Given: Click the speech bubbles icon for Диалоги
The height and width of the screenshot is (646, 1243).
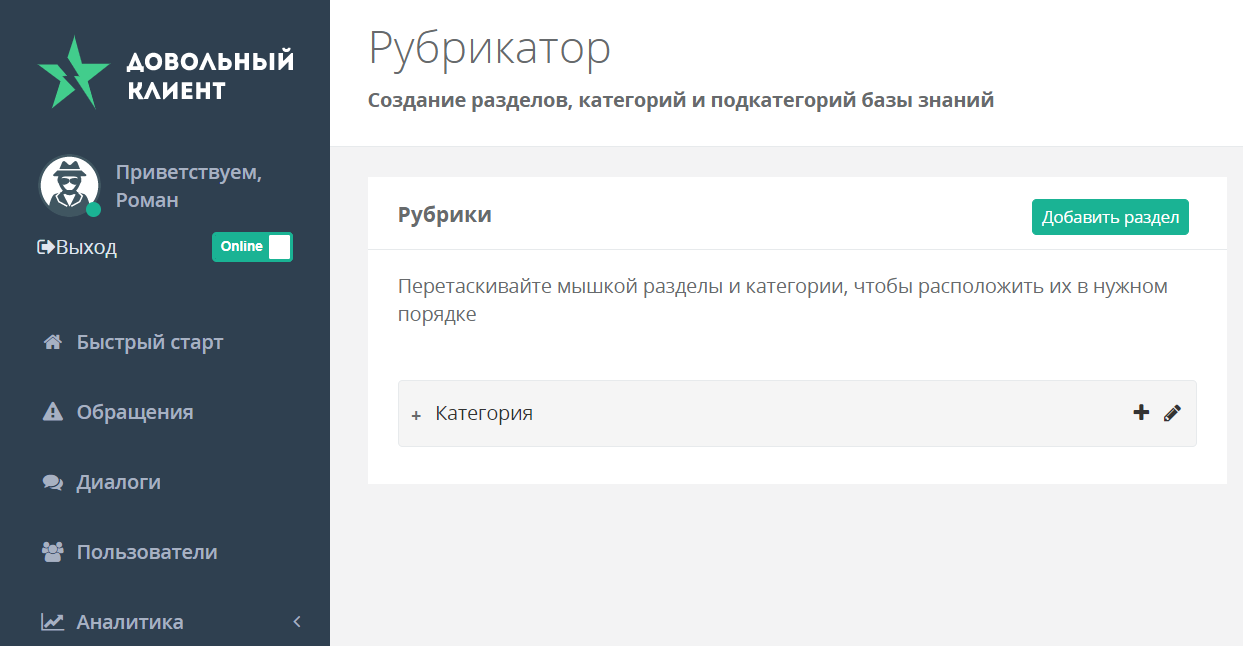Looking at the screenshot, I should pyautogui.click(x=53, y=482).
